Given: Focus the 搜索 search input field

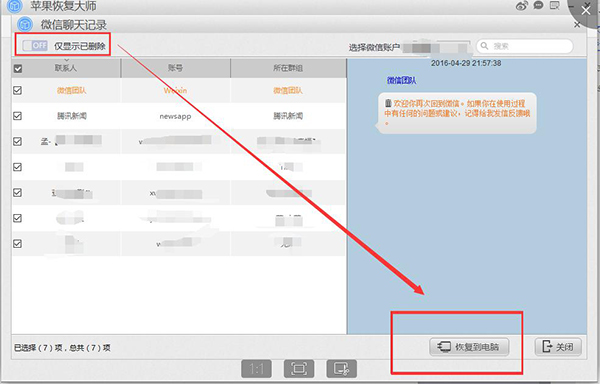Looking at the screenshot, I should point(525,46).
